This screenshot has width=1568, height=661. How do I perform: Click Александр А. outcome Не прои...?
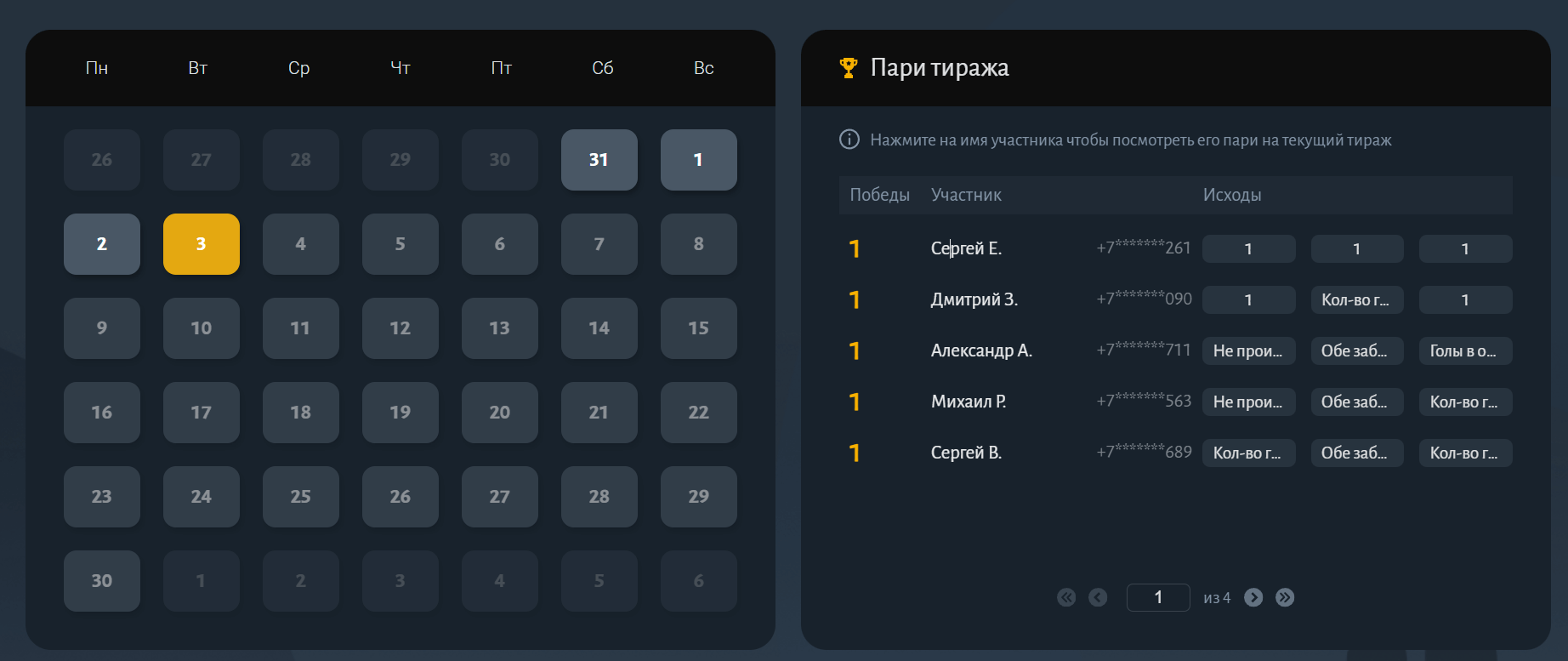click(x=1249, y=350)
